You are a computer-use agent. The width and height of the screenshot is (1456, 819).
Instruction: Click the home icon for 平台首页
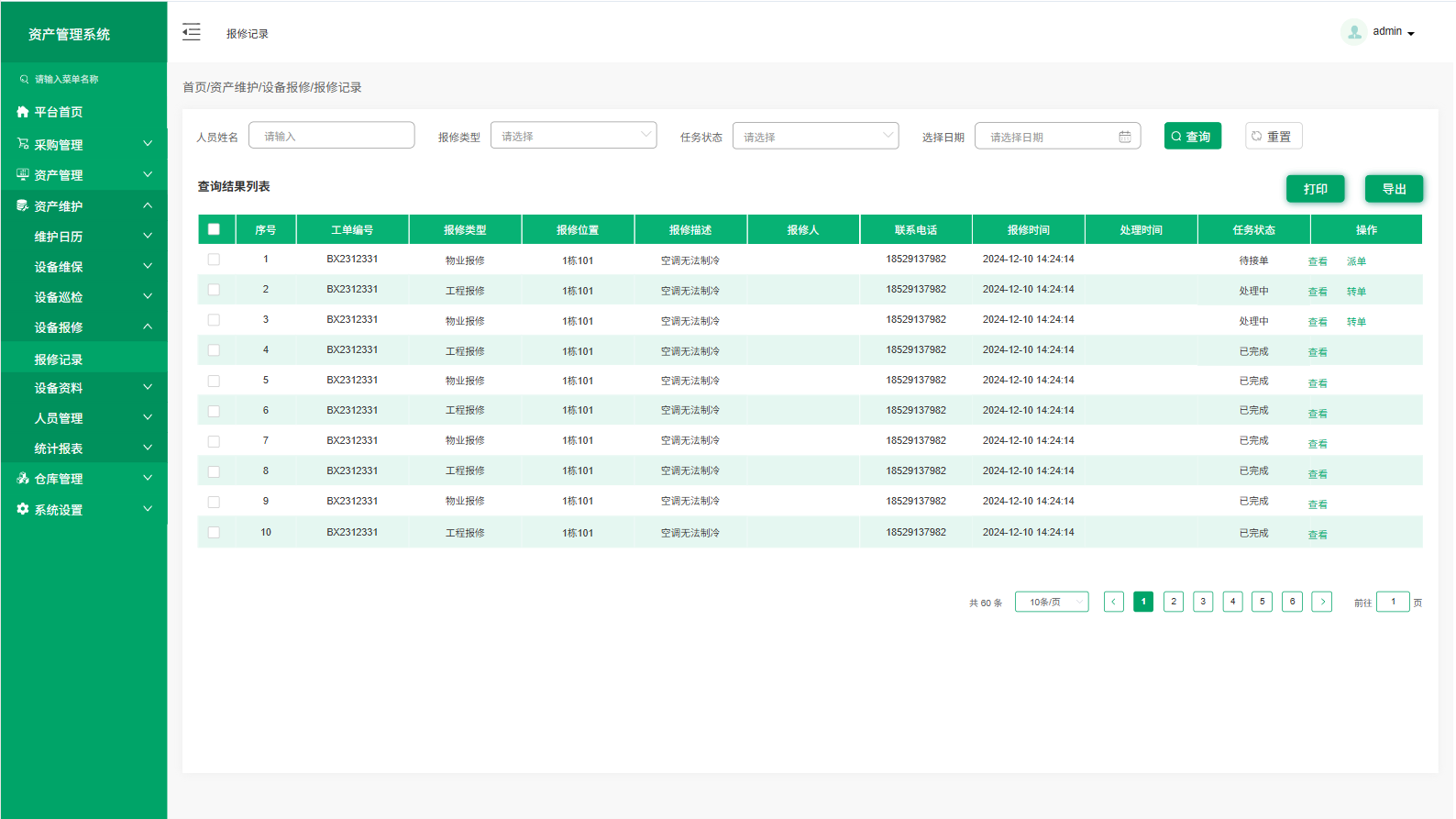[x=23, y=112]
